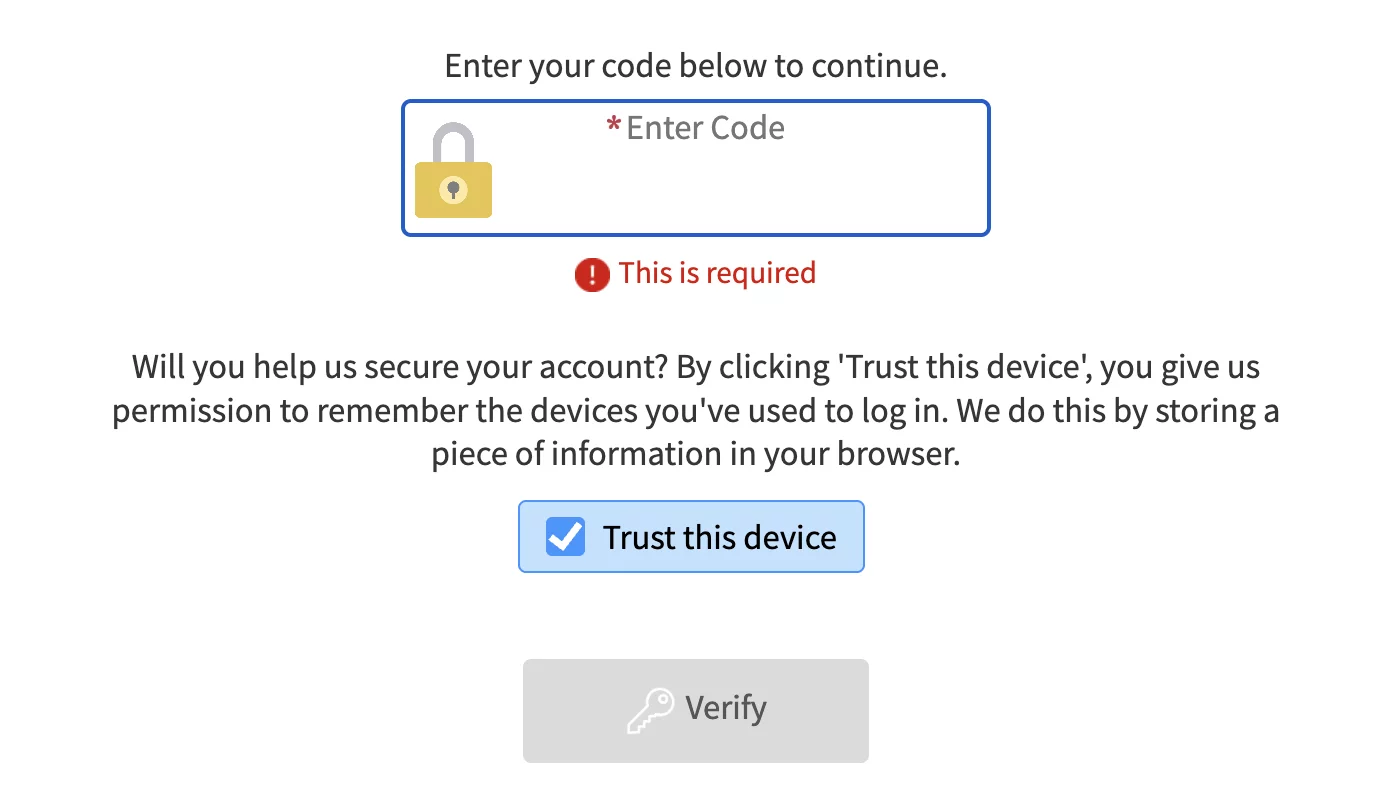Screen dimensions: 1378x794
Task: Click the gray shackle of the padlock
Action: (453, 139)
